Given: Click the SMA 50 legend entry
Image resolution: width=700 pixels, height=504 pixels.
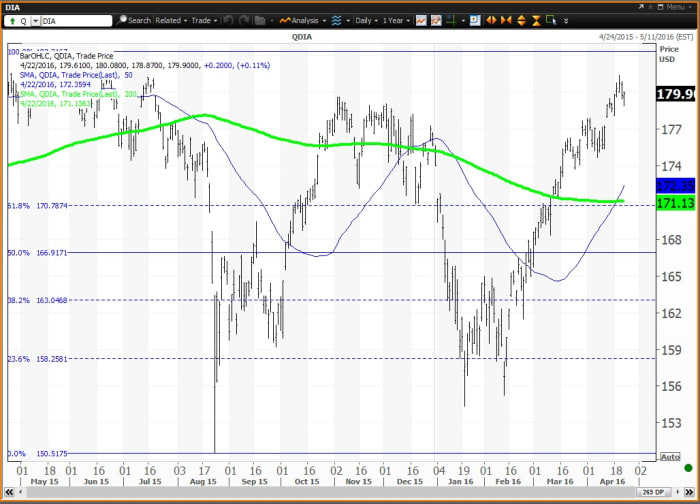Looking at the screenshot, I should (76, 75).
